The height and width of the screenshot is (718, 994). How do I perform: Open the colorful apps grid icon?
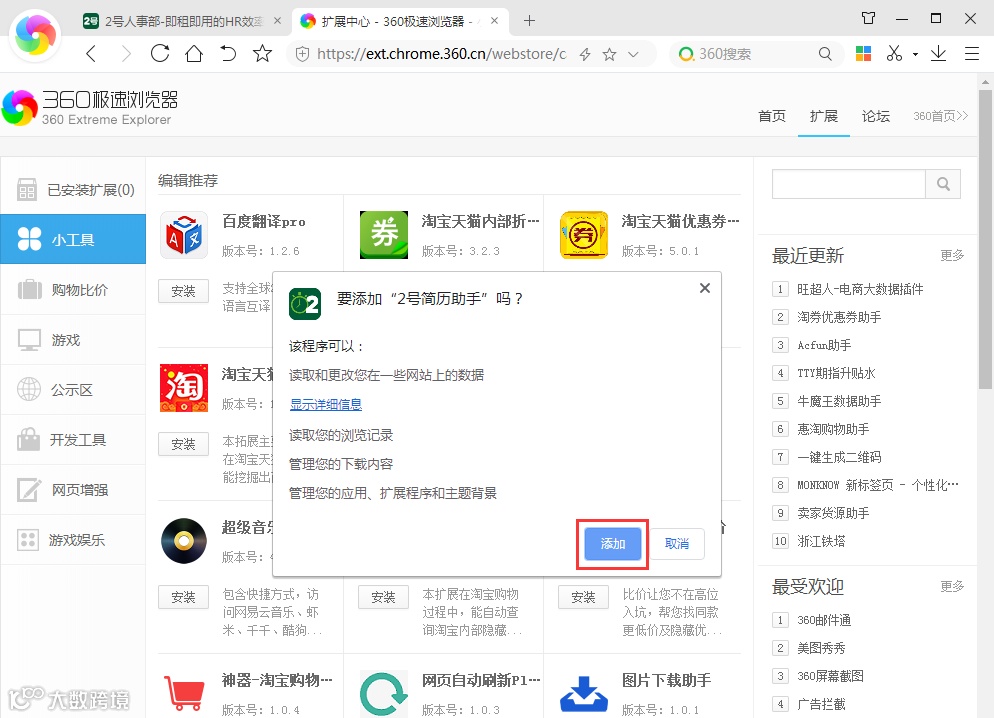[863, 54]
